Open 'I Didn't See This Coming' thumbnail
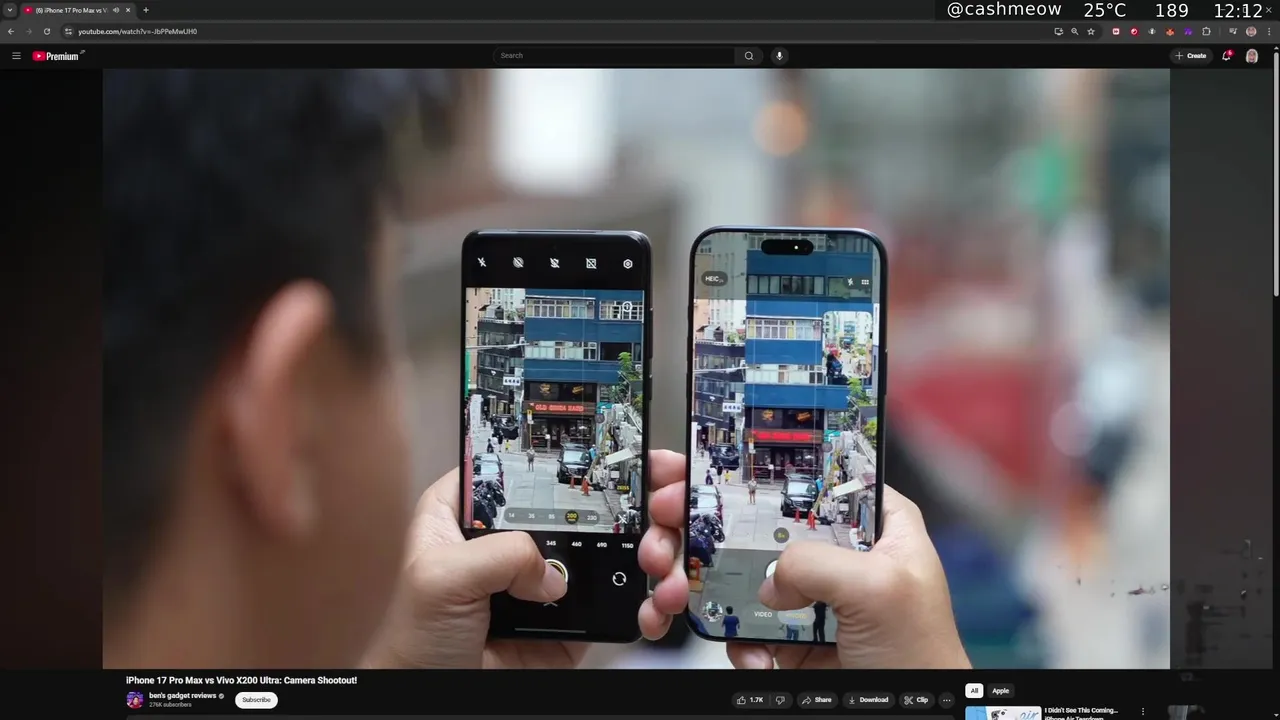Screen dimensions: 1280x720 [x=1003, y=713]
